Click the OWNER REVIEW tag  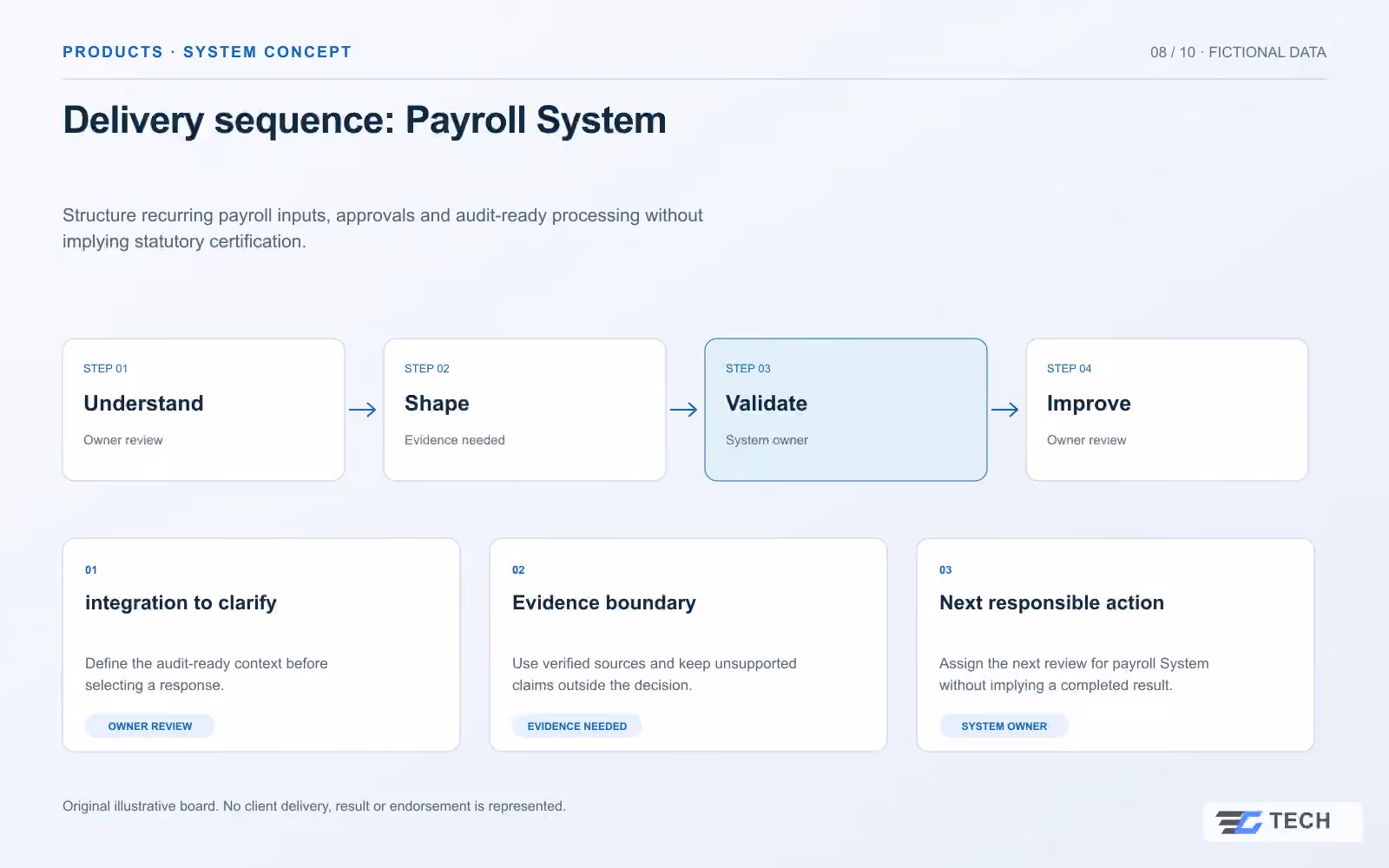(x=150, y=726)
